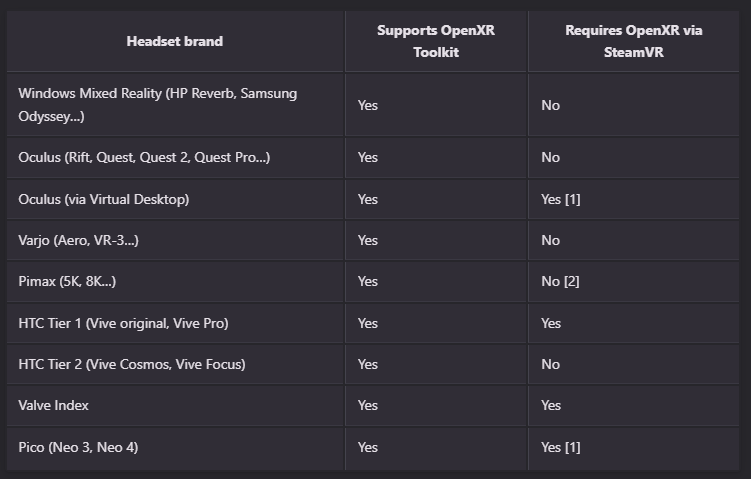
Task: Click the SteamVR "No" cell for Windows Mixed Reality
Action: [x=550, y=104]
